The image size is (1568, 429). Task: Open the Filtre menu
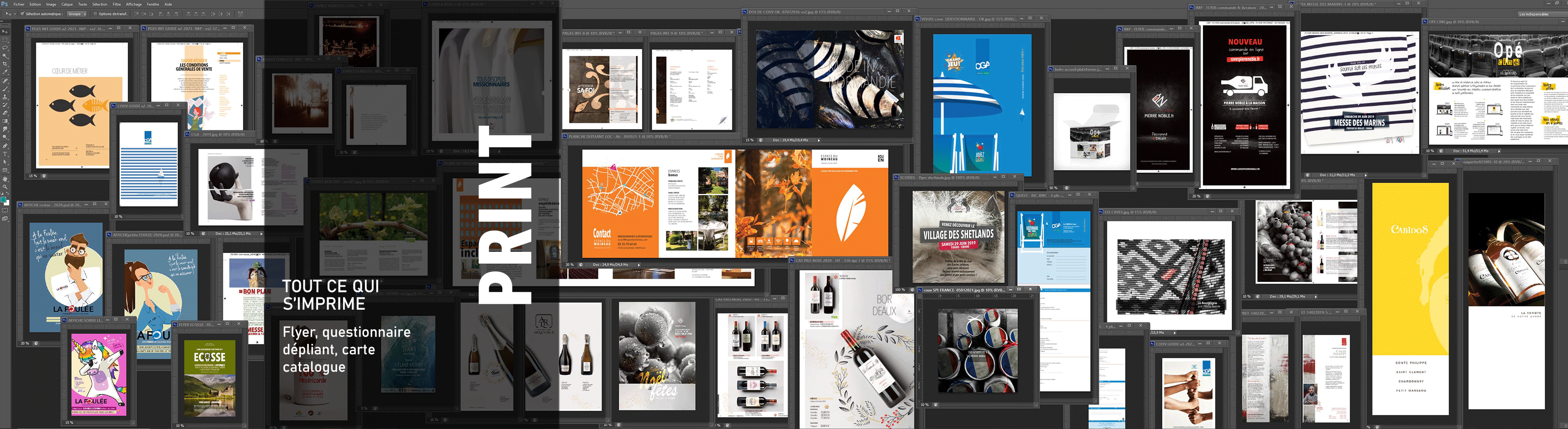(117, 4)
